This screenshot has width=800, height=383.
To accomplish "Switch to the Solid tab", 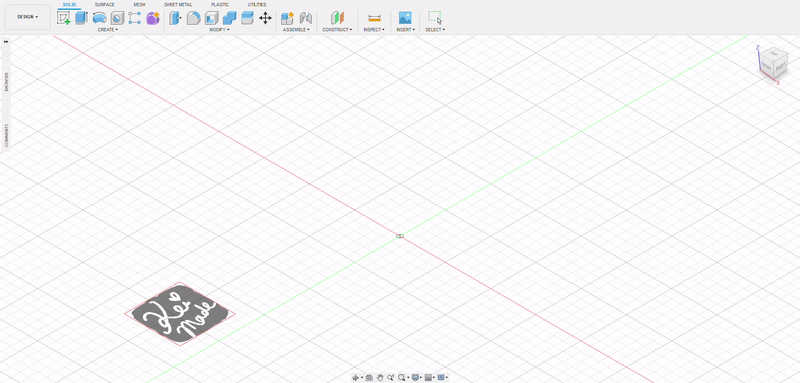I will coord(69,5).
